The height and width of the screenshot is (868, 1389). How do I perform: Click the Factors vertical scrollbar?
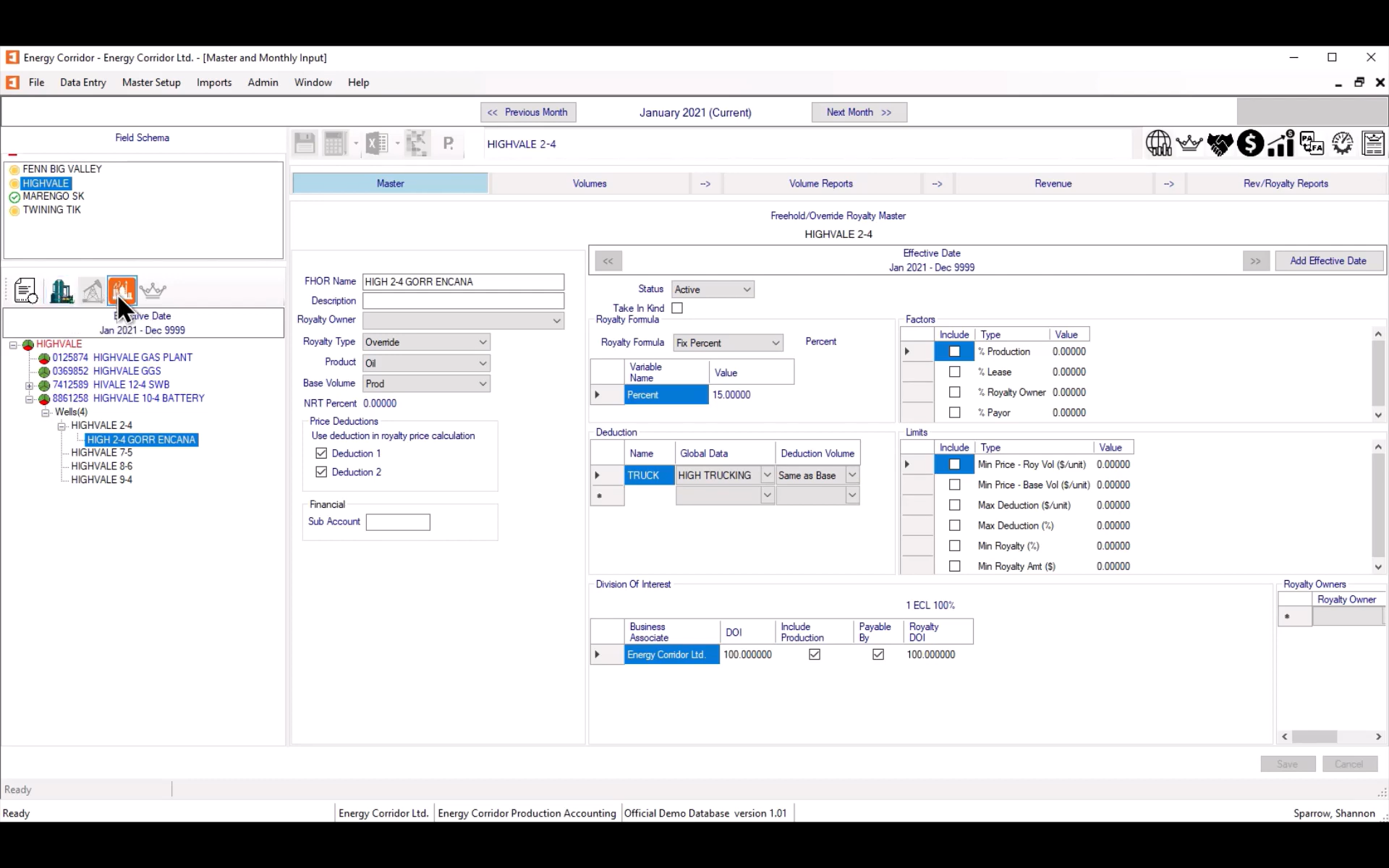pyautogui.click(x=1378, y=374)
